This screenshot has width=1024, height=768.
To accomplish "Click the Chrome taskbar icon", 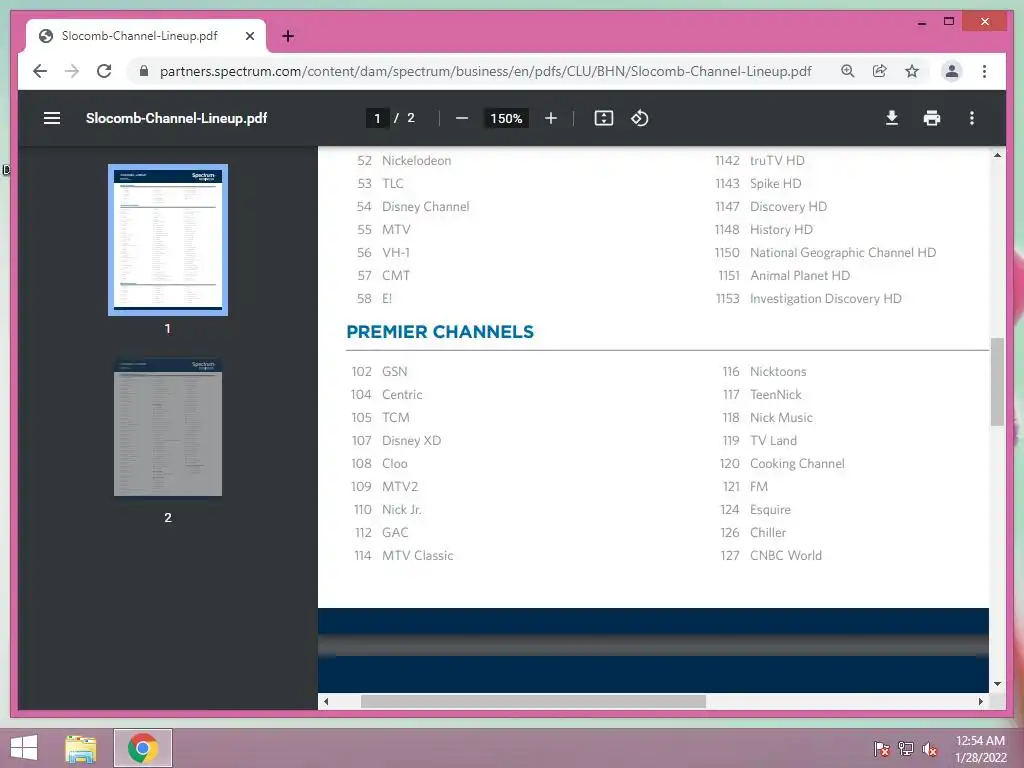I will click(x=143, y=748).
